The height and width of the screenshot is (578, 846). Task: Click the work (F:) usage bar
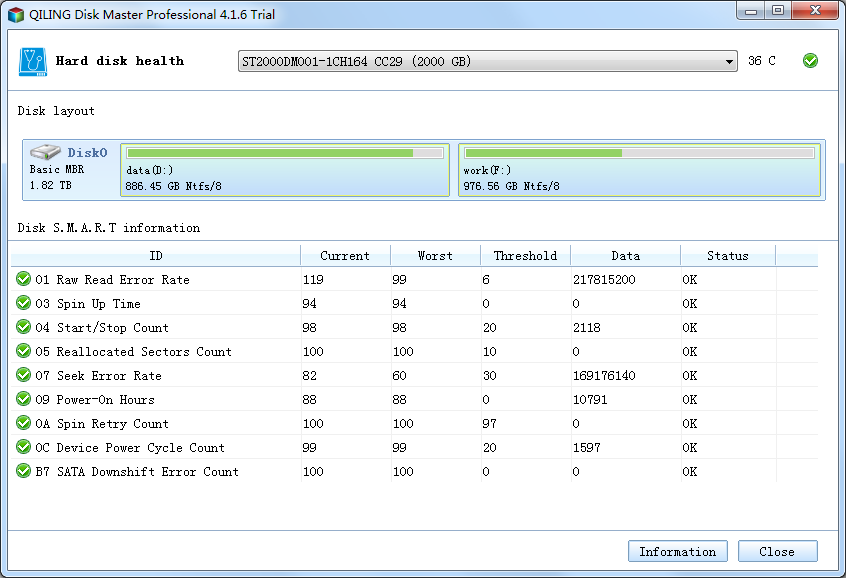[639, 153]
